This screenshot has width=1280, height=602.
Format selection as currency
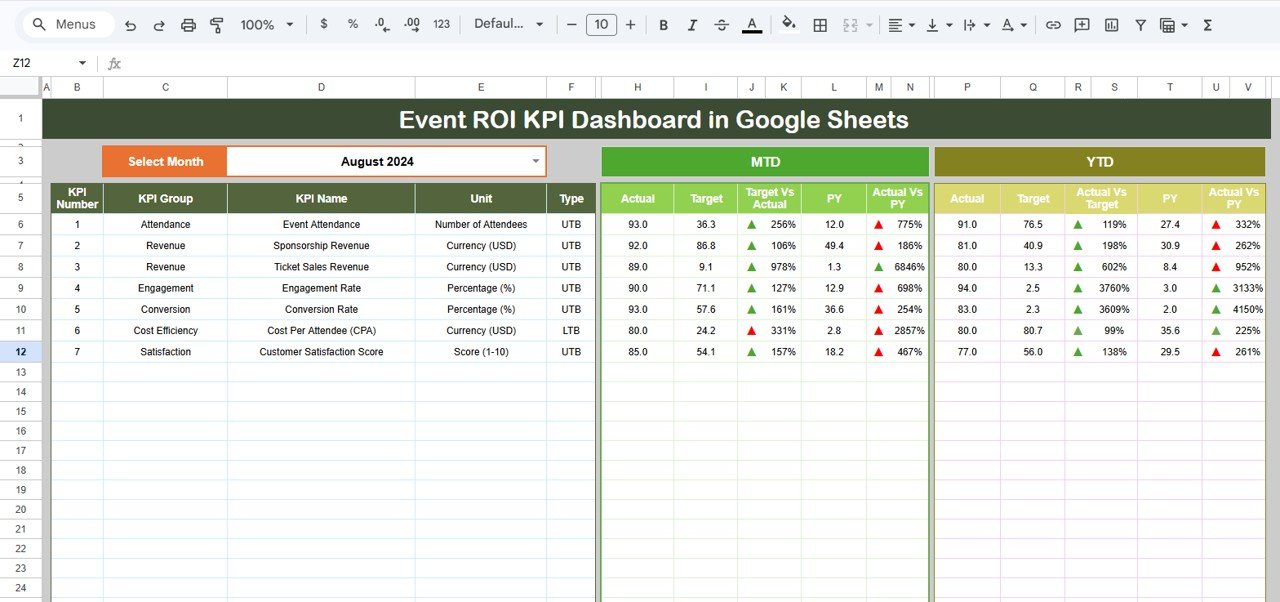323,24
